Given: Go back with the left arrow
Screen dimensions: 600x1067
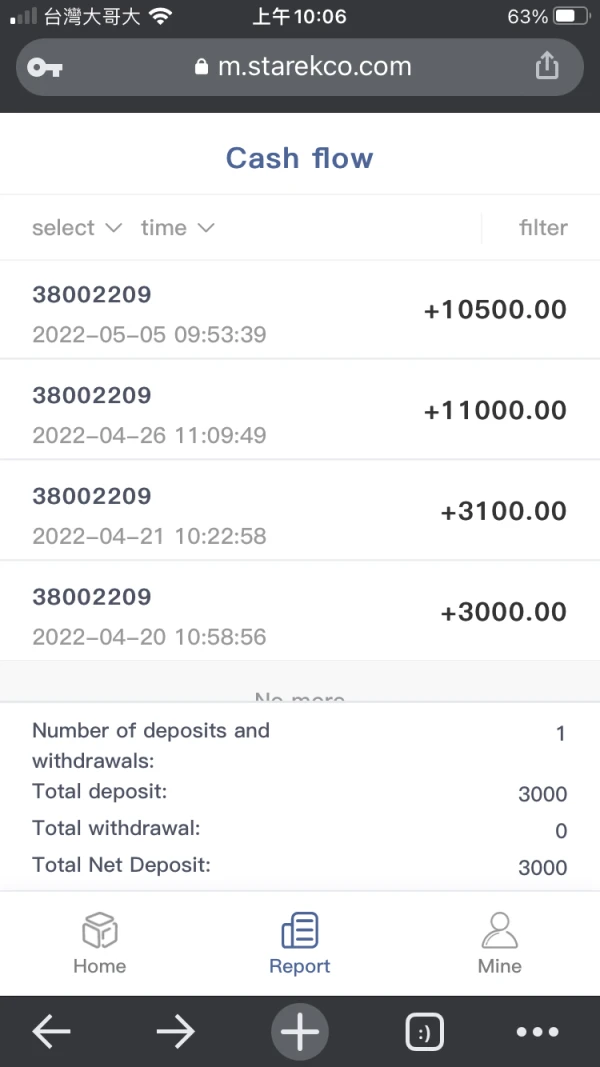Looking at the screenshot, I should tap(51, 1032).
